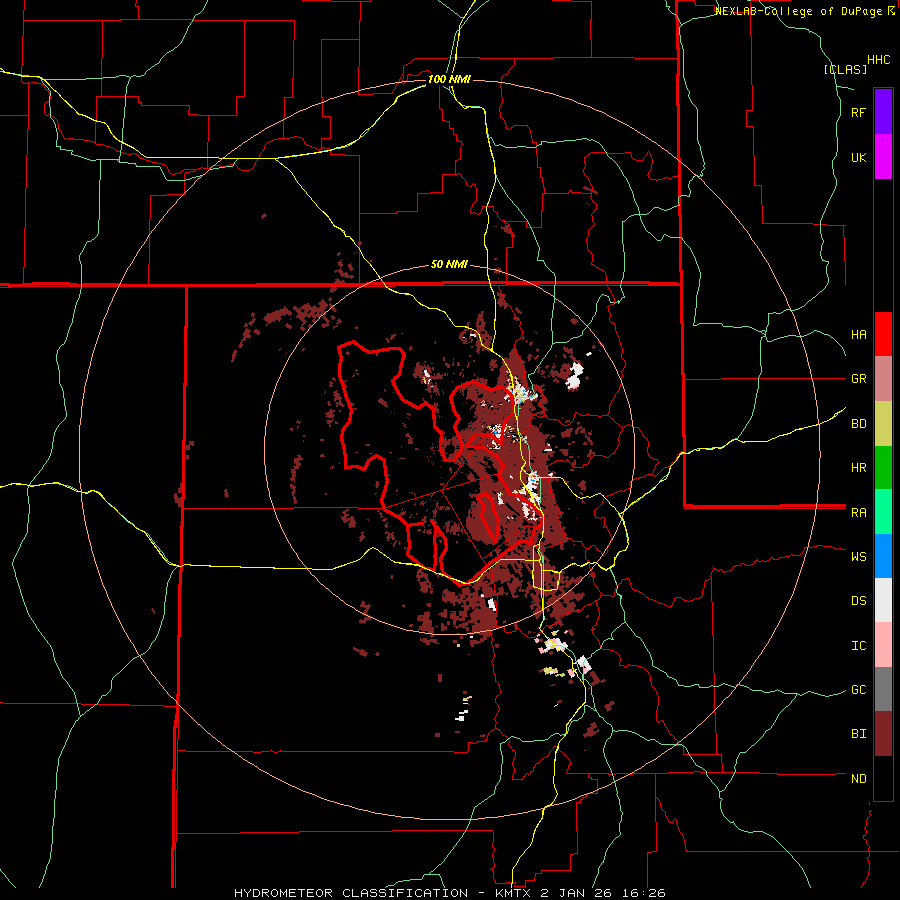Image resolution: width=900 pixels, height=900 pixels.
Task: Click the blue WS legend swatch
Action: point(883,556)
